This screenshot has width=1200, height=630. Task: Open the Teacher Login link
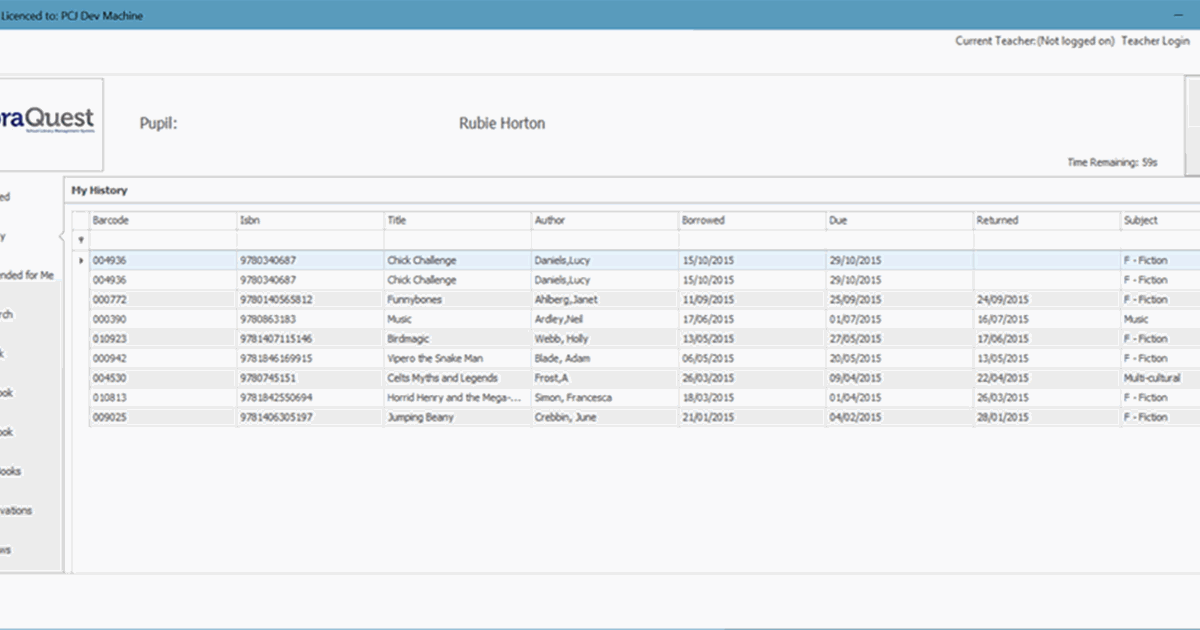pos(1155,41)
